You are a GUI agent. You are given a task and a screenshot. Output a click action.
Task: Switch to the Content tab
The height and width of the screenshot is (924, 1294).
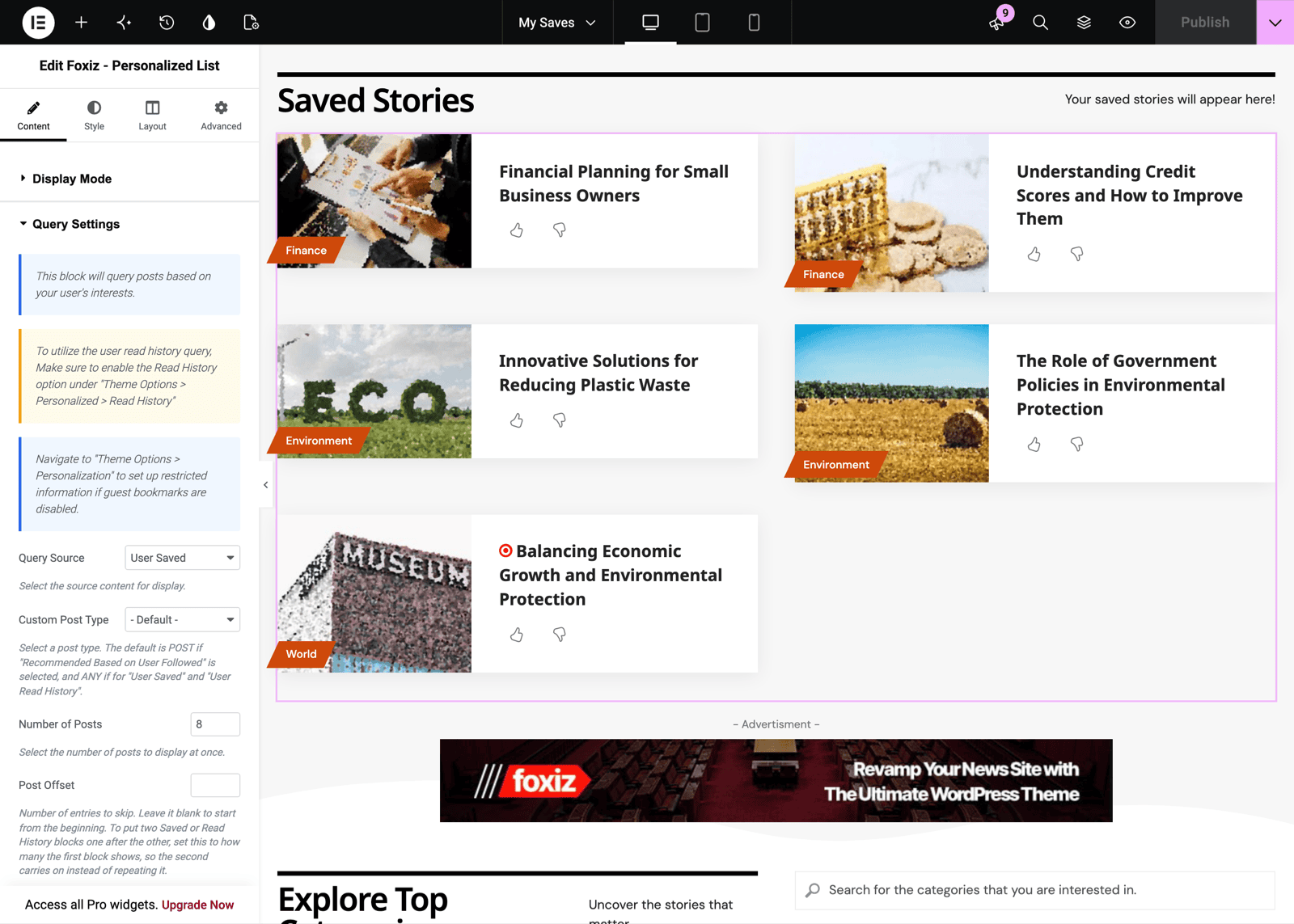click(x=33, y=116)
